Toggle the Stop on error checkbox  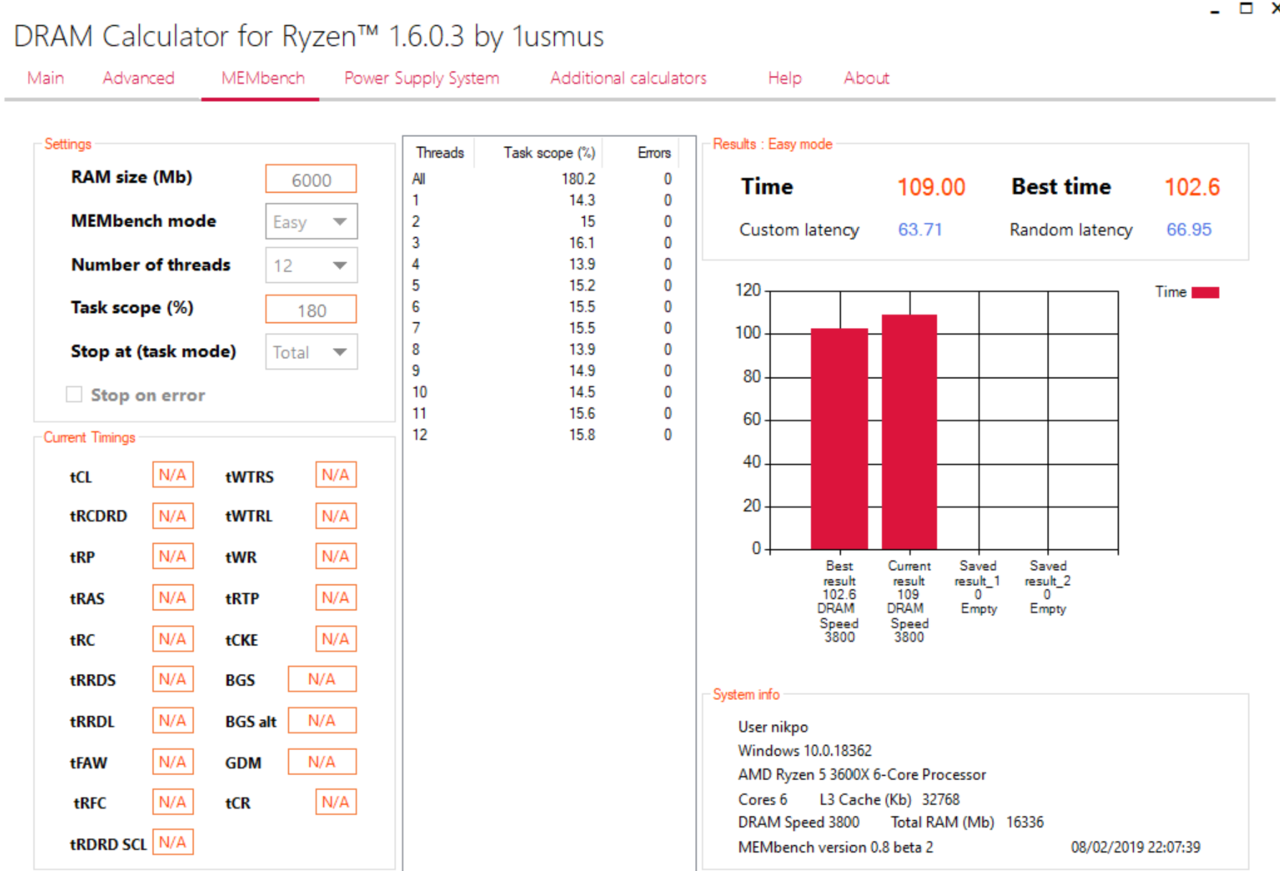coord(74,395)
